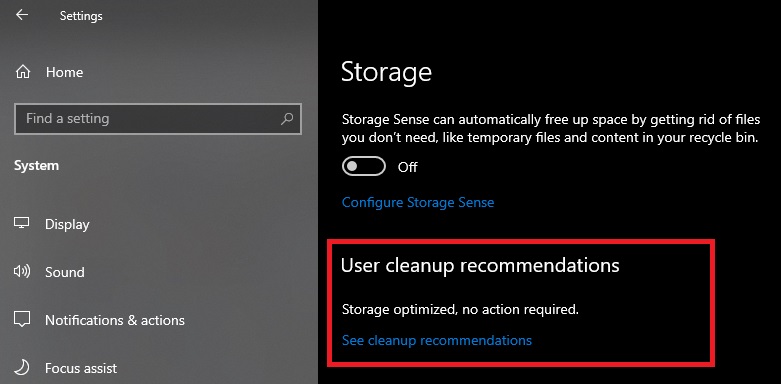Click the back arrow in Settings

[21, 15]
